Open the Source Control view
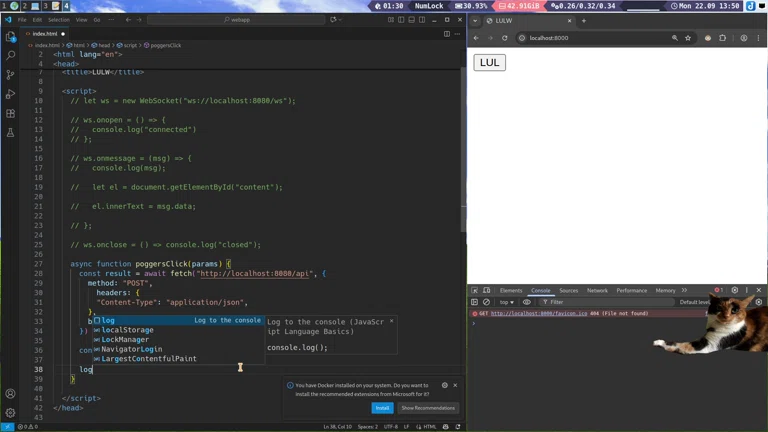The width and height of the screenshot is (768, 432). pyautogui.click(x=11, y=75)
